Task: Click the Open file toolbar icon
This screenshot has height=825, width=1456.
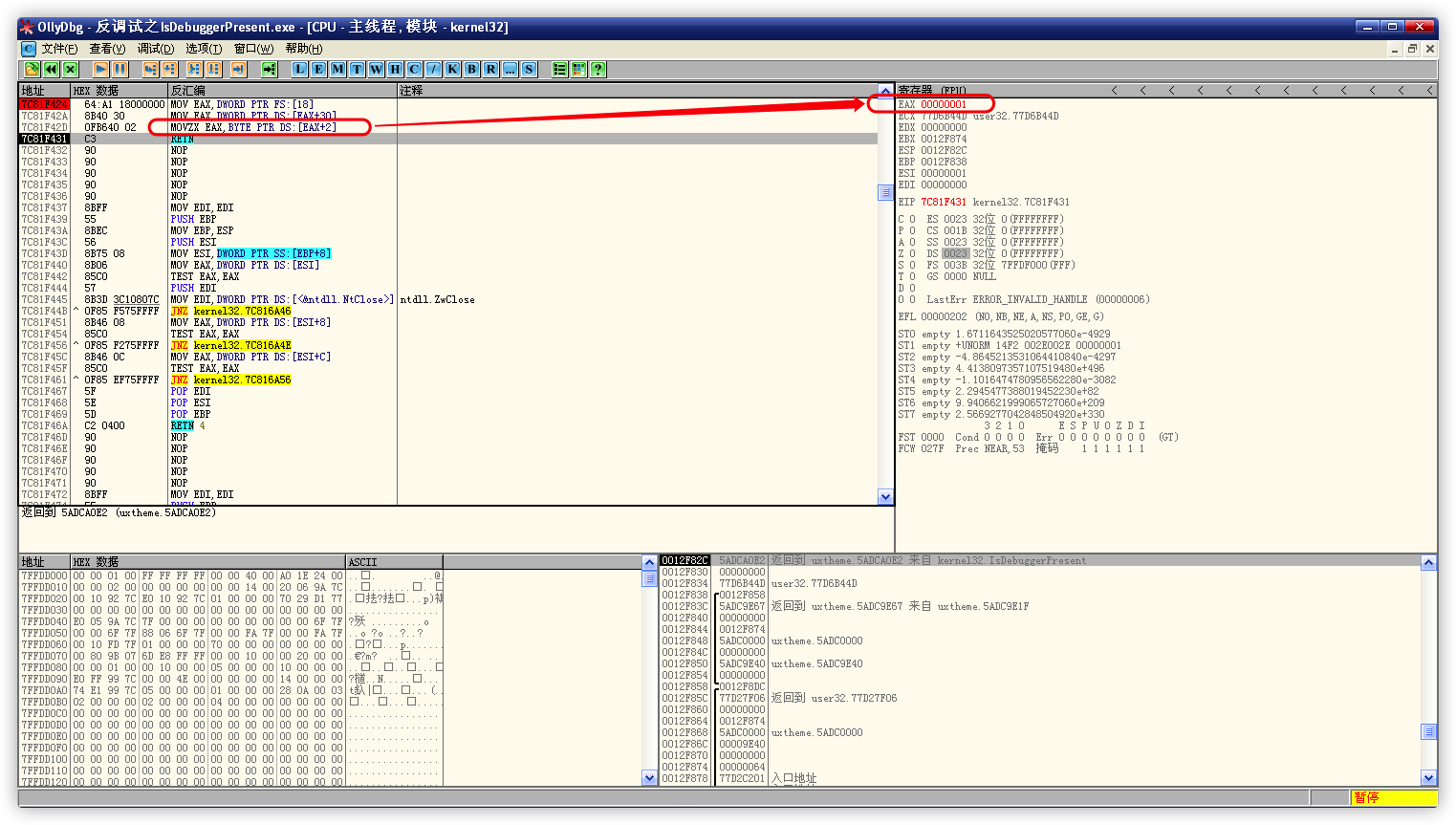Action: (32, 69)
